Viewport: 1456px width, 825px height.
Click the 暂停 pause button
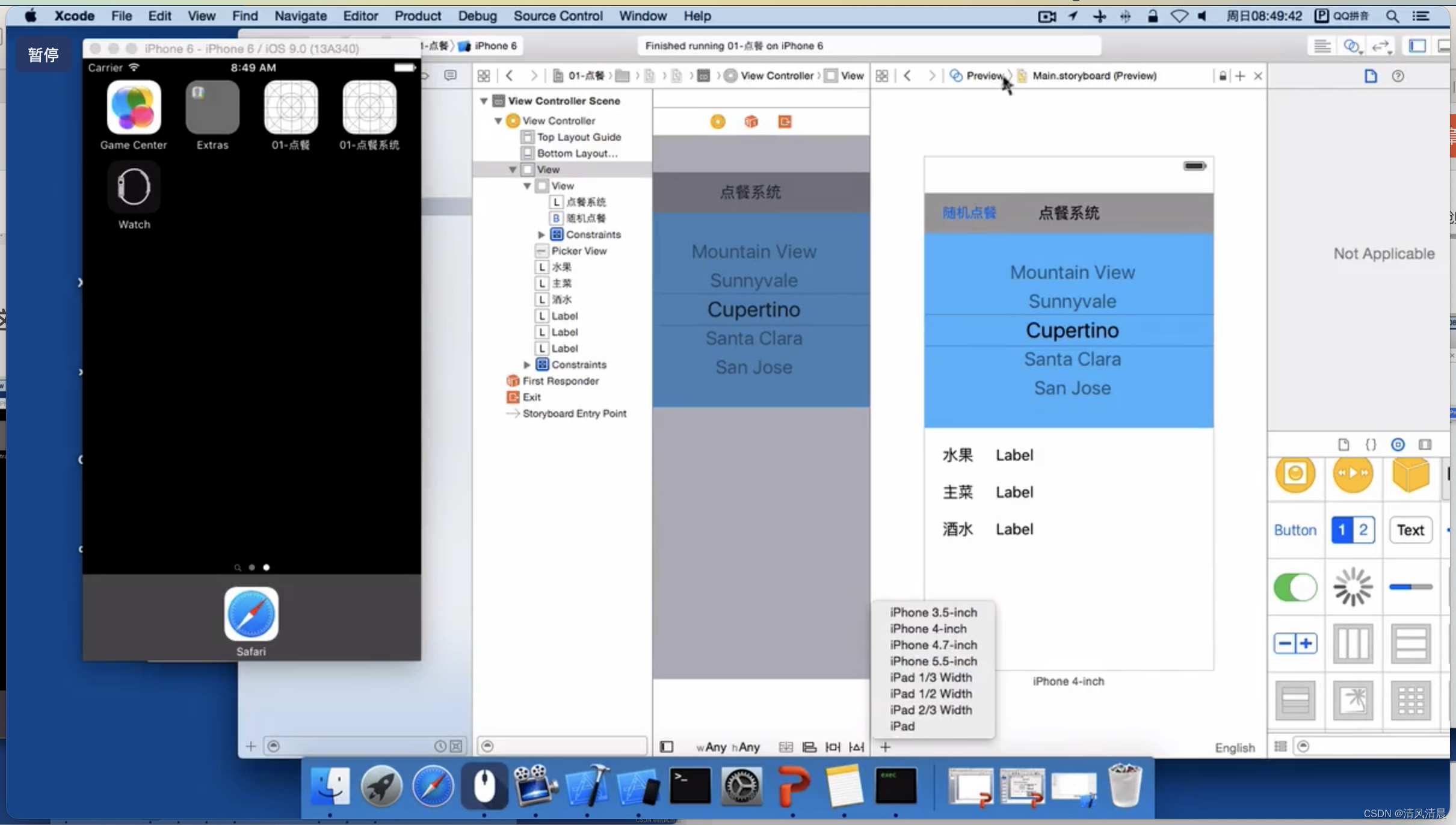pyautogui.click(x=43, y=55)
